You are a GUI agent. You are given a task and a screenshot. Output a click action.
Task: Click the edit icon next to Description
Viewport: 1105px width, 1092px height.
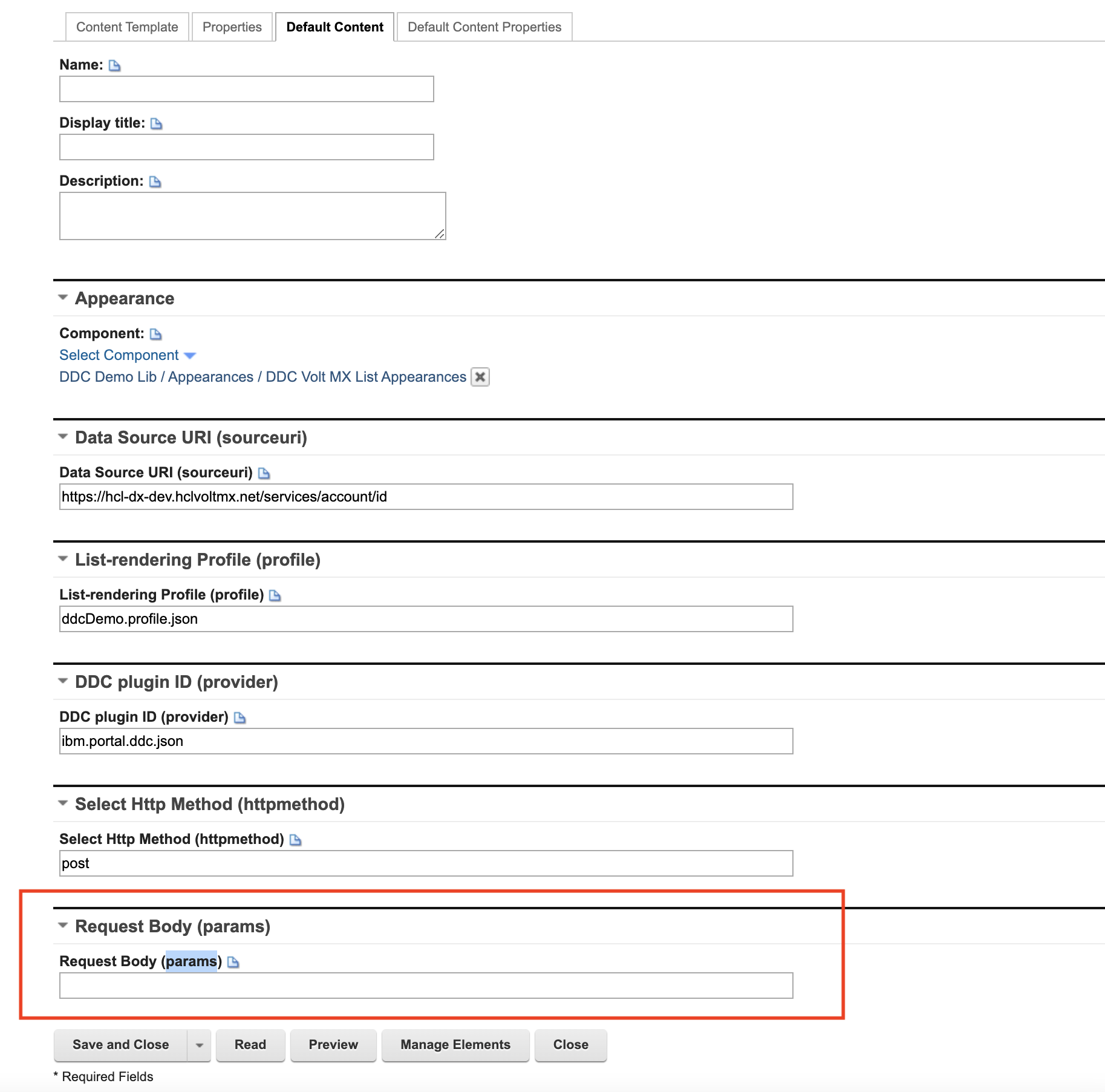[x=155, y=180]
